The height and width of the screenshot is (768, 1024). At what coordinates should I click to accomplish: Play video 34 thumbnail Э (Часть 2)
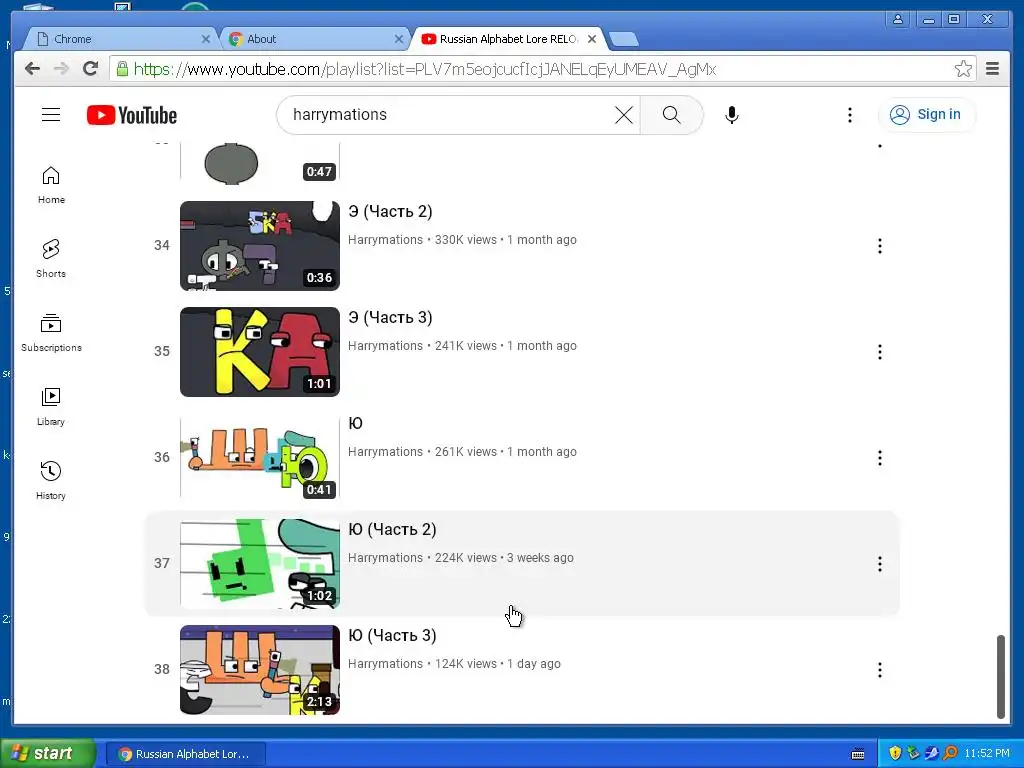260,246
